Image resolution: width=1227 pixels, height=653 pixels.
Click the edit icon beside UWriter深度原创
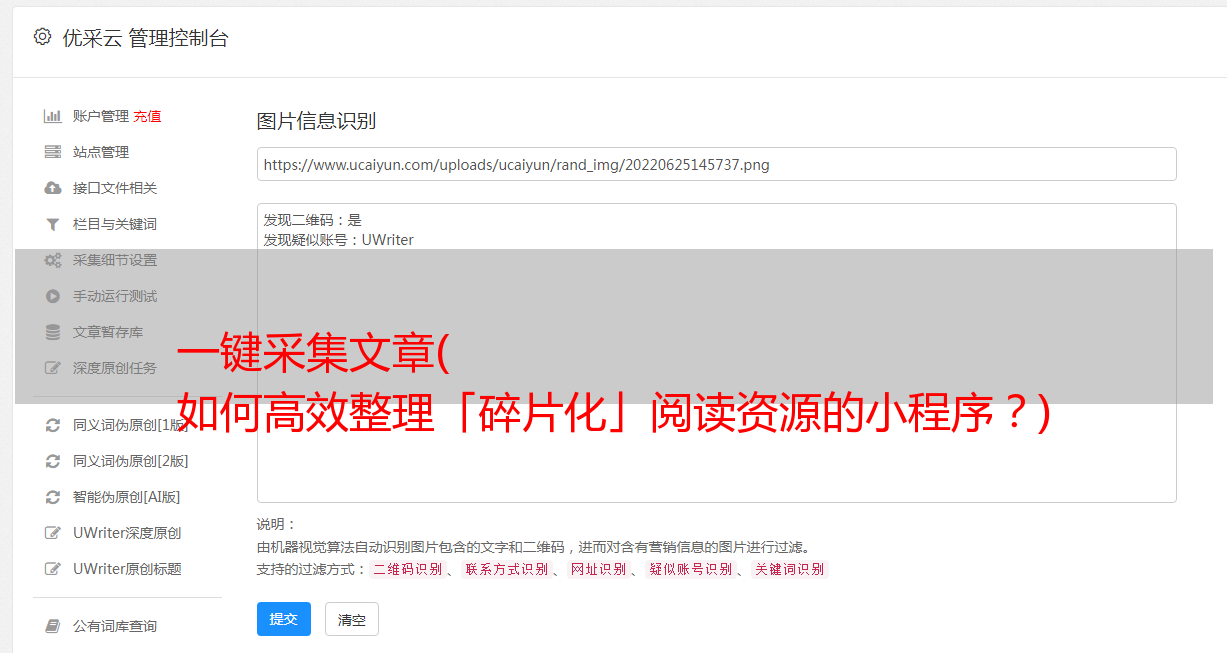tap(53, 533)
